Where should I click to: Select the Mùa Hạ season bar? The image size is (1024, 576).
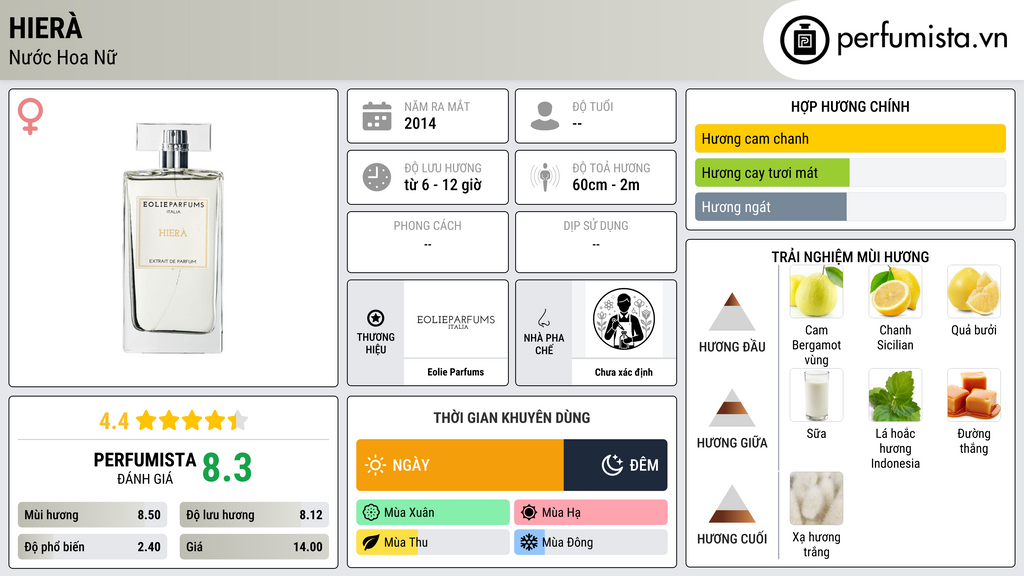(590, 513)
